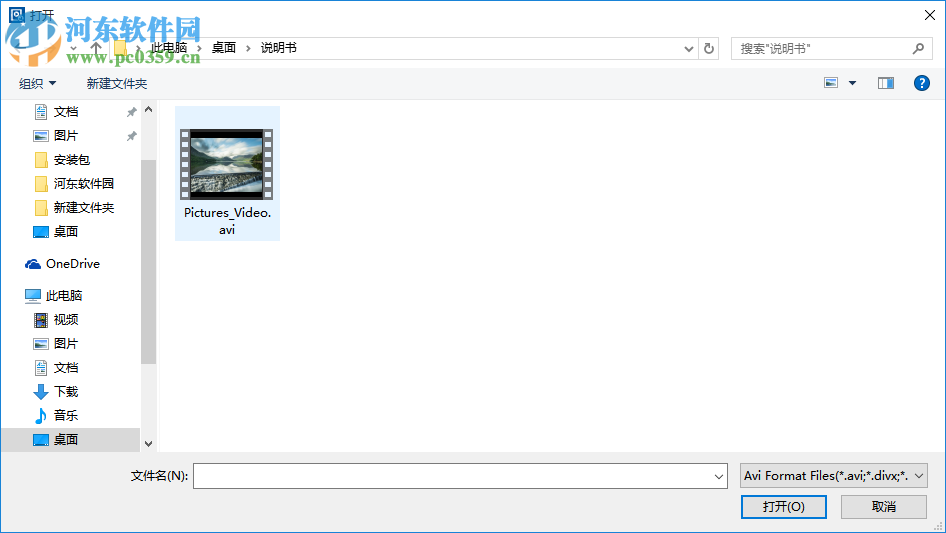Click the 文件名(N) input field
Image resolution: width=946 pixels, height=533 pixels.
460,476
